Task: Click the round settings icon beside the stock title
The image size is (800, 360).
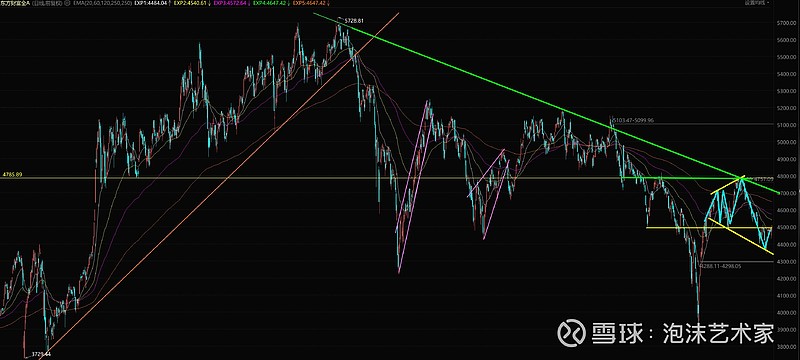Action: coord(67,3)
